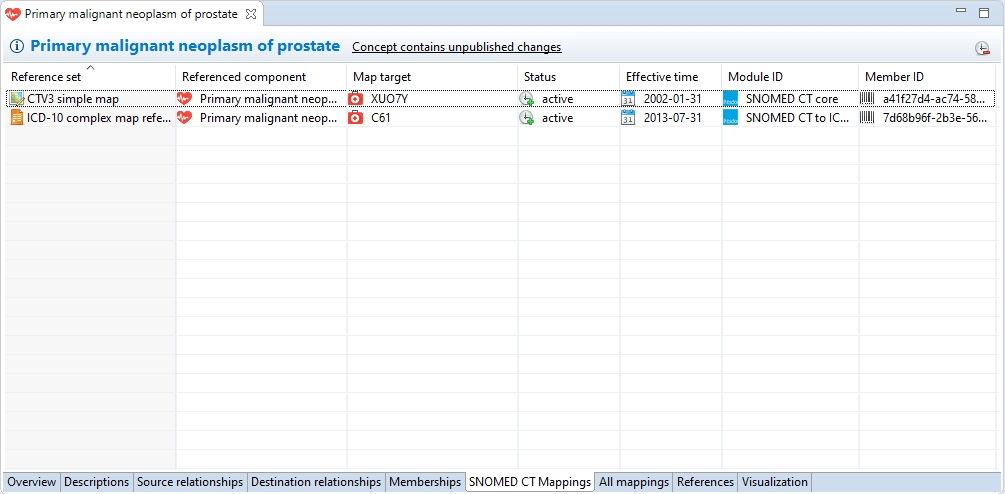Screen dimensions: 1005x494
Task: Click the SNOMED CT core module icon
Action: (730, 99)
